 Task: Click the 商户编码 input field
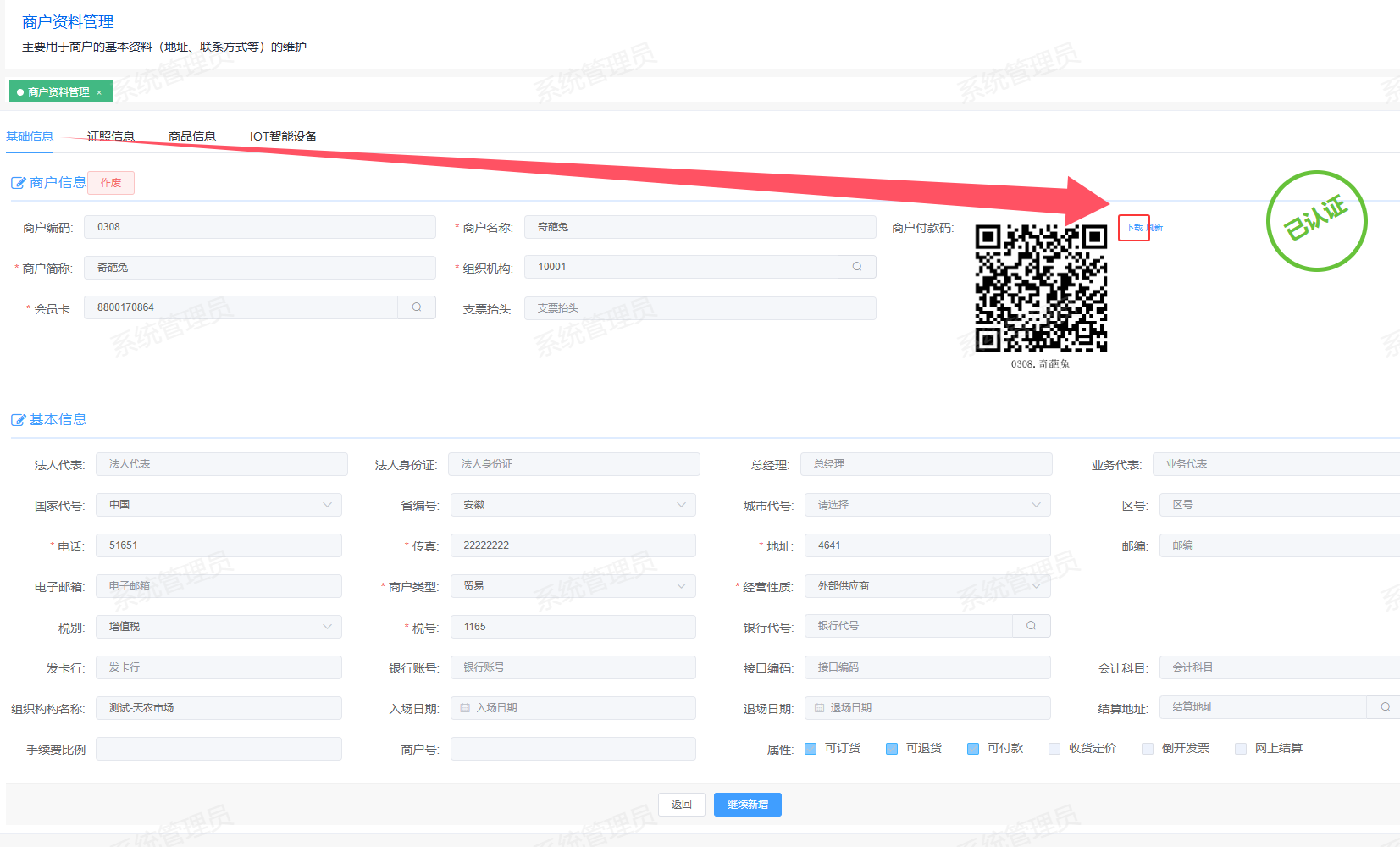260,227
